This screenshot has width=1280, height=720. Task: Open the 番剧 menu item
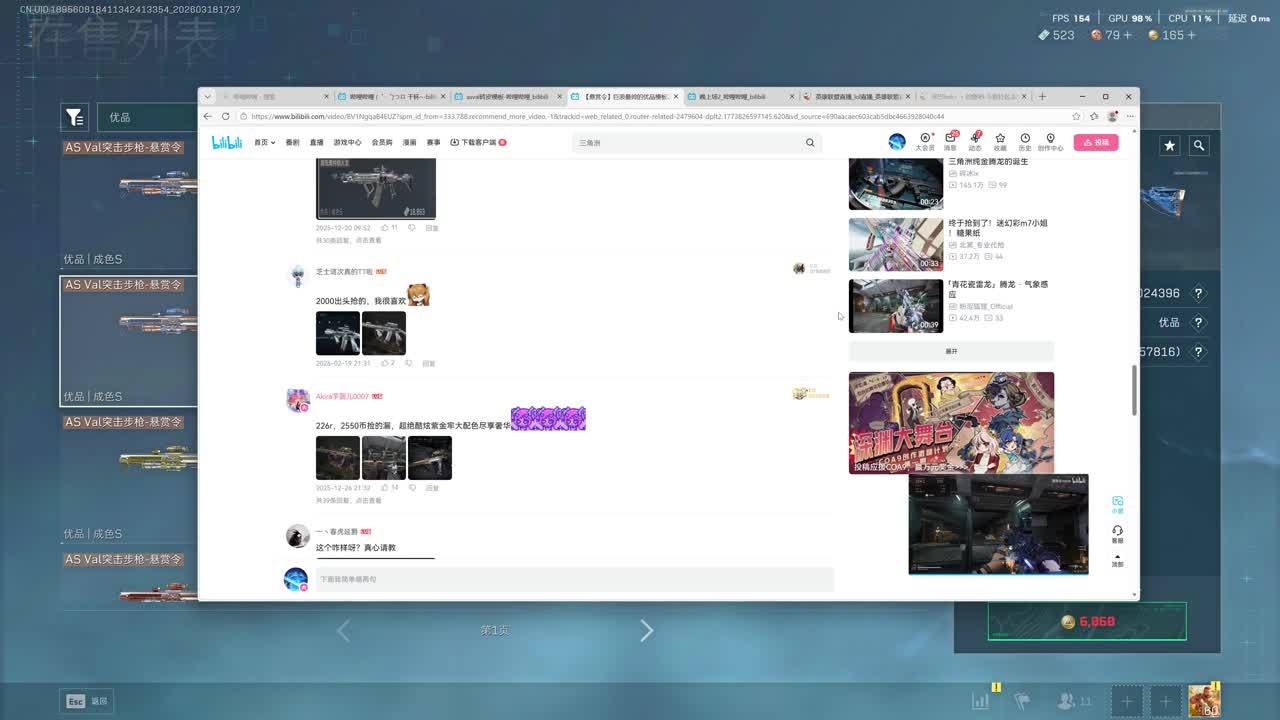pyautogui.click(x=293, y=143)
